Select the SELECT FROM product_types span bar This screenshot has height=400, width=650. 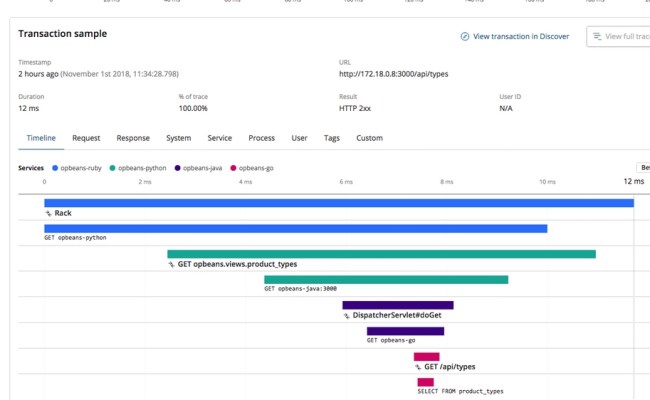click(426, 382)
